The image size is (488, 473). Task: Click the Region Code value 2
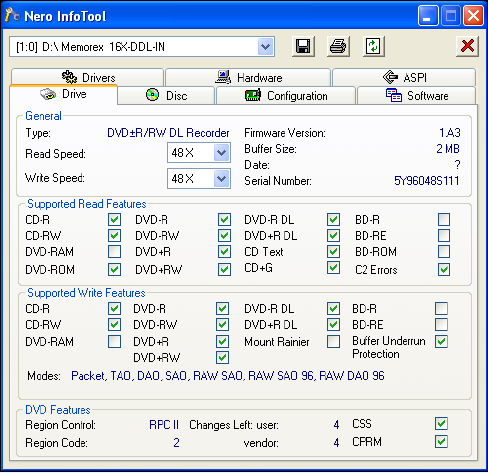(176, 443)
